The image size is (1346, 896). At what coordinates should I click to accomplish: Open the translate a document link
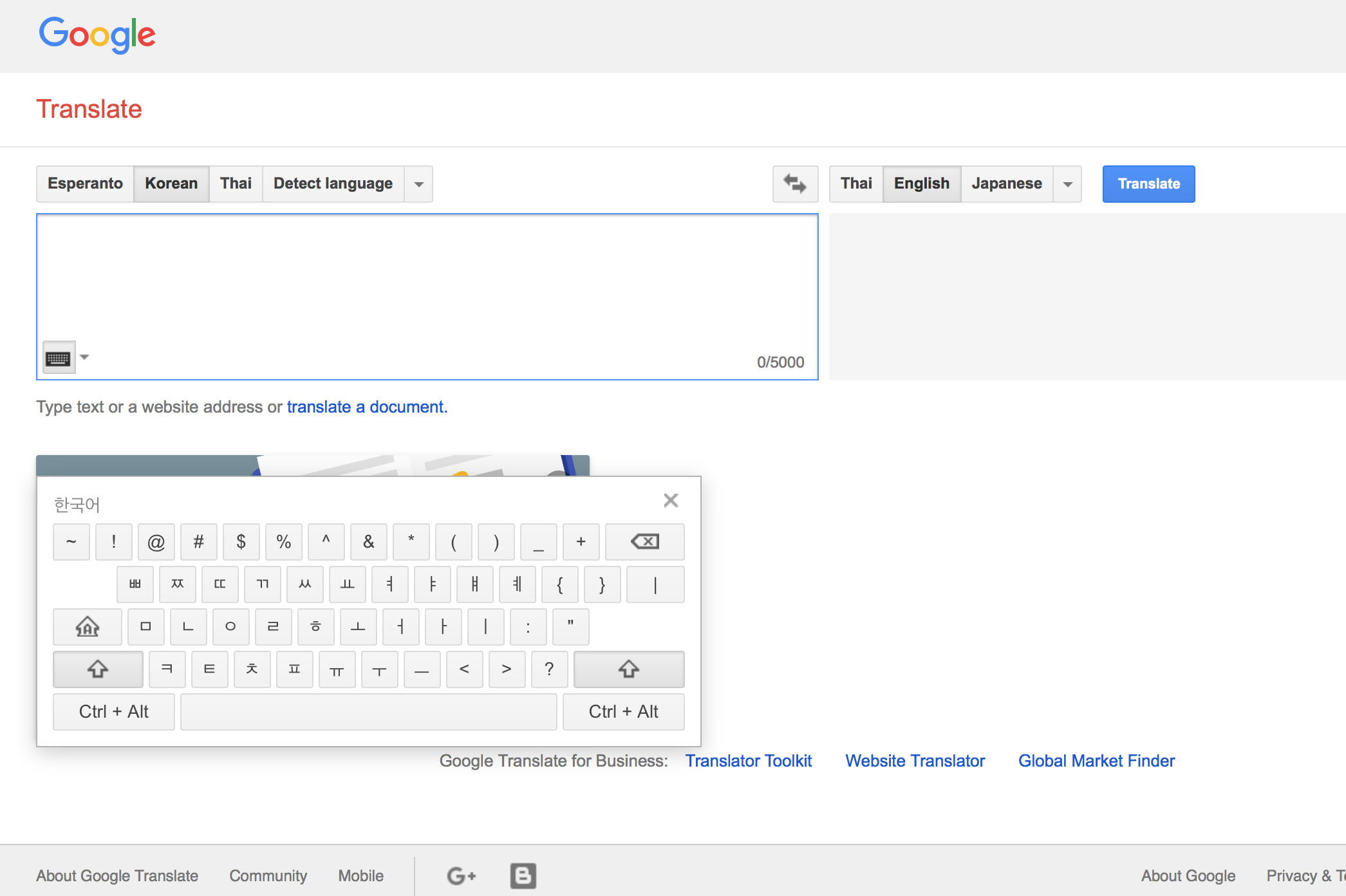coord(367,407)
